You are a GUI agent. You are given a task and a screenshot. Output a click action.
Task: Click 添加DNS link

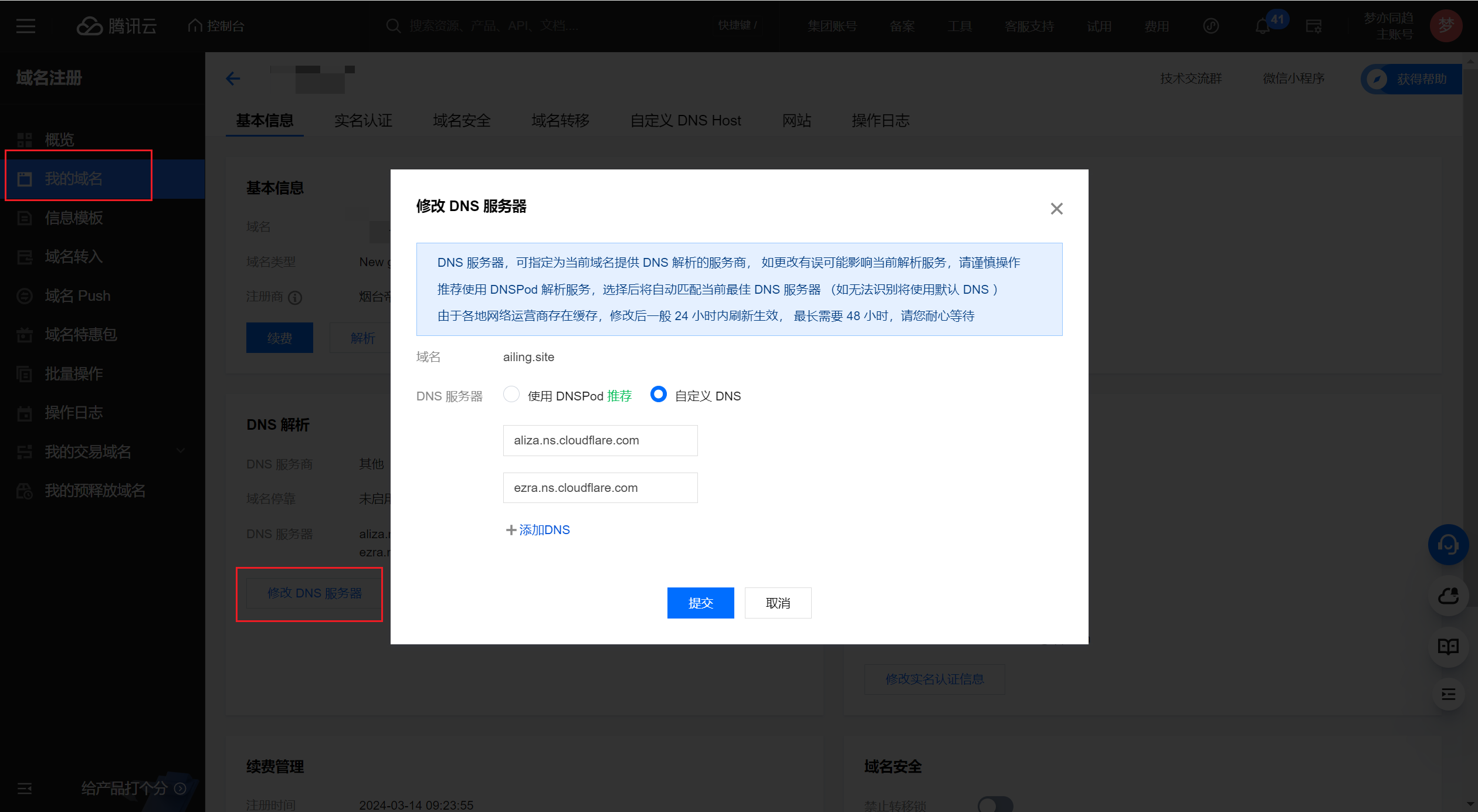click(538, 530)
